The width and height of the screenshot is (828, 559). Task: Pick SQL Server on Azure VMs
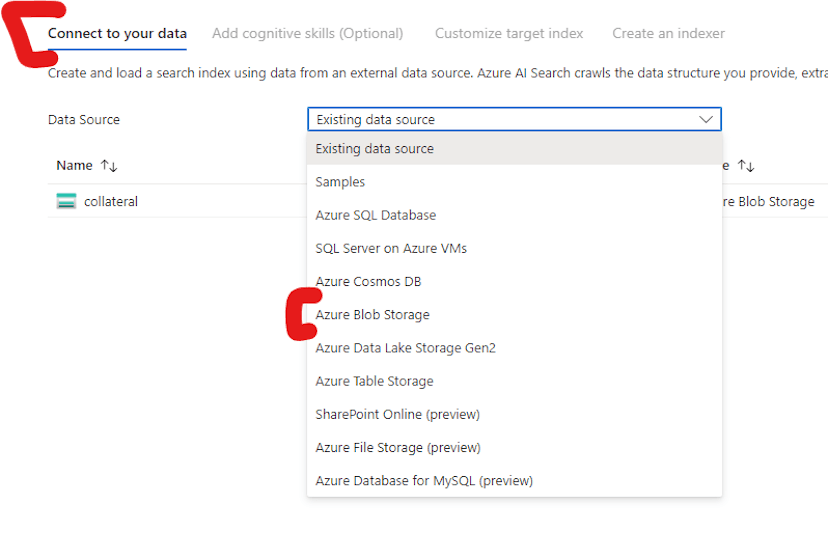391,248
